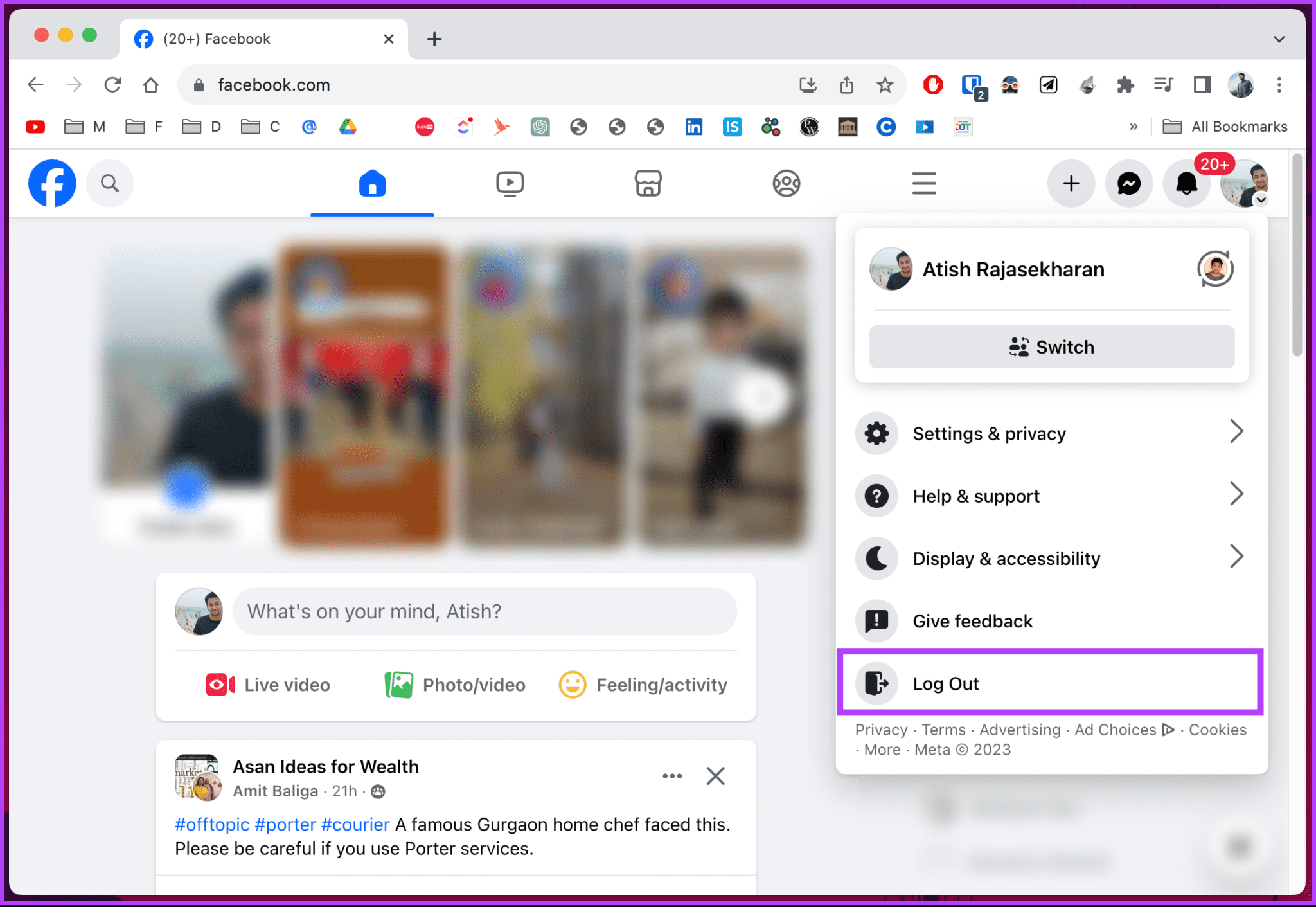Click the Facebook logo
The width and height of the screenshot is (1316, 907).
[52, 184]
